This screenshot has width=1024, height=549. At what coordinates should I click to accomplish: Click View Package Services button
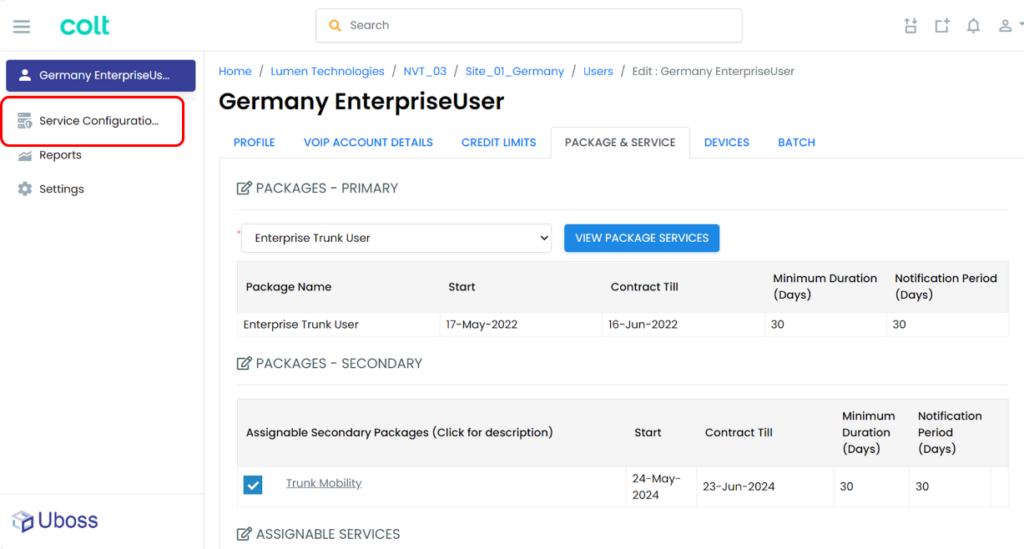(641, 238)
